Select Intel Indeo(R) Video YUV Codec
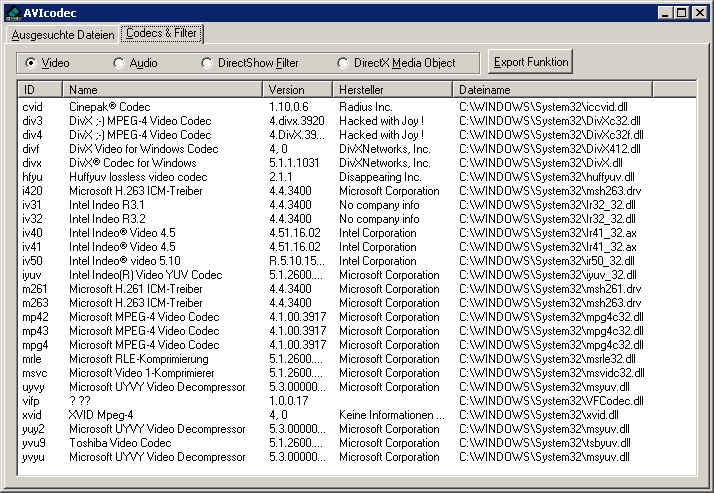 pyautogui.click(x=146, y=275)
